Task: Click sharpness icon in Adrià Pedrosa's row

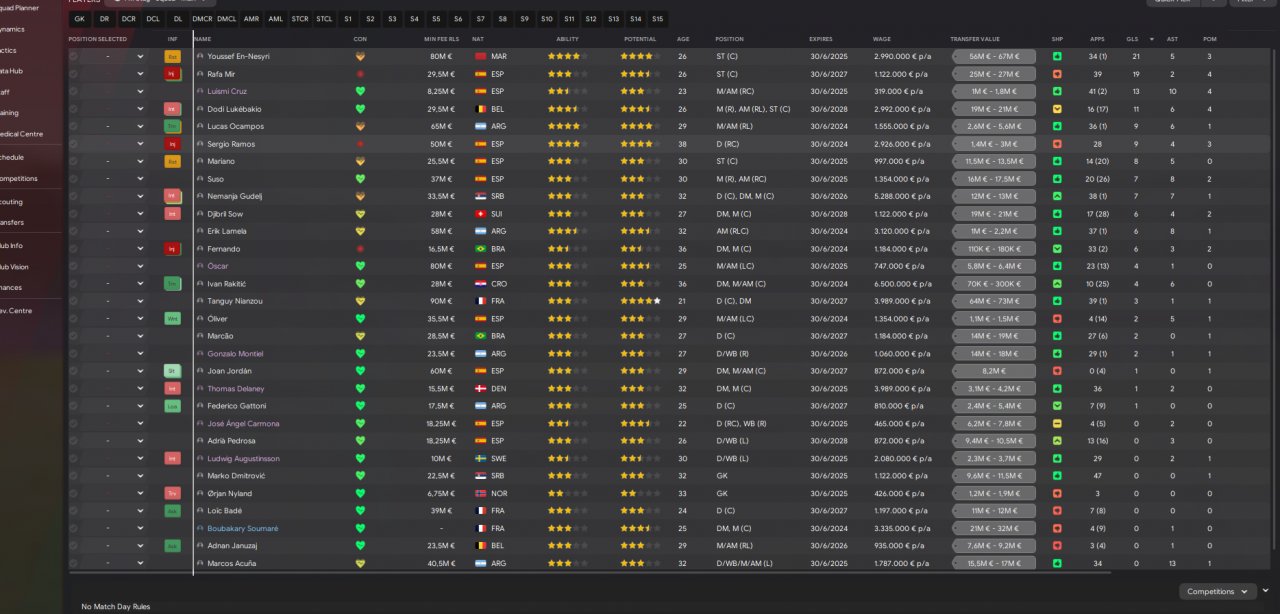Action: pos(1058,441)
